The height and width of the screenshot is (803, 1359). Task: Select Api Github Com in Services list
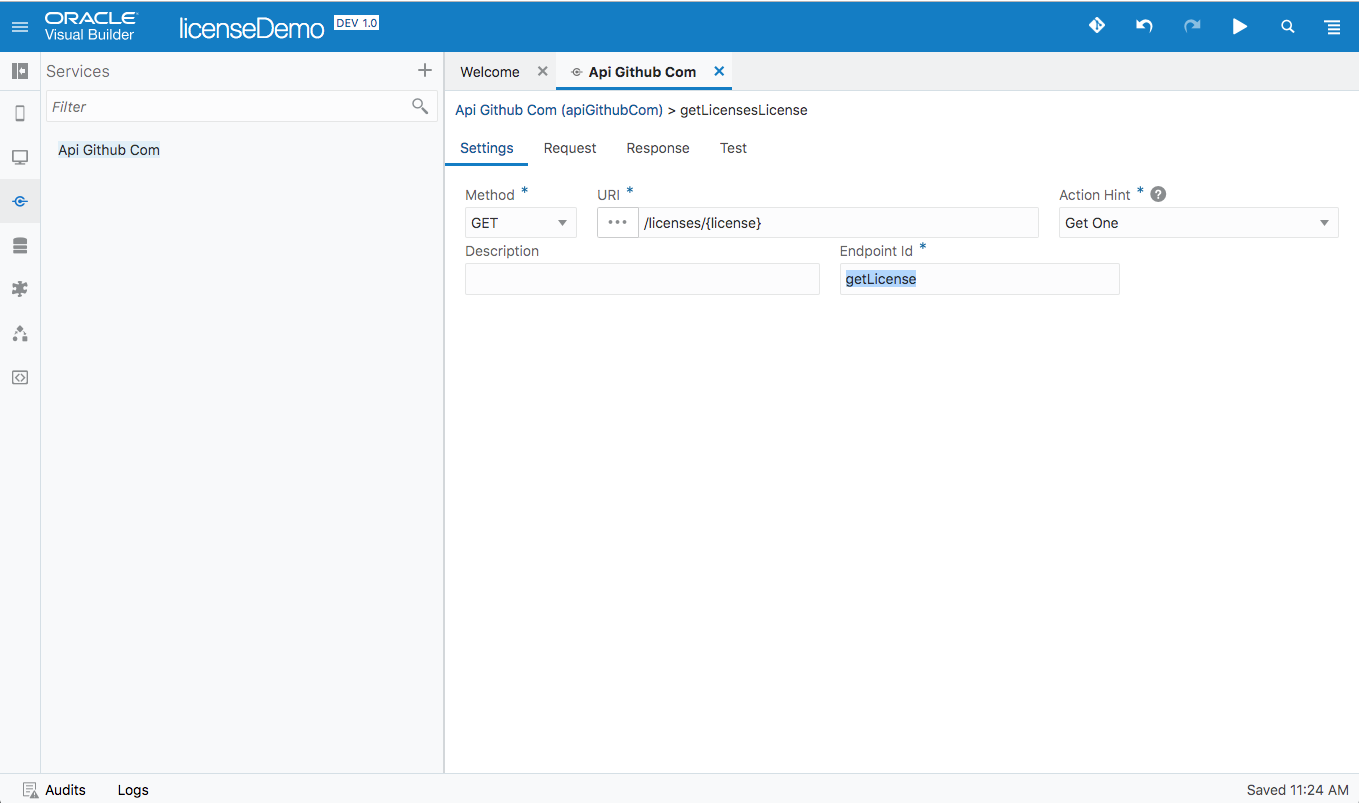[109, 150]
